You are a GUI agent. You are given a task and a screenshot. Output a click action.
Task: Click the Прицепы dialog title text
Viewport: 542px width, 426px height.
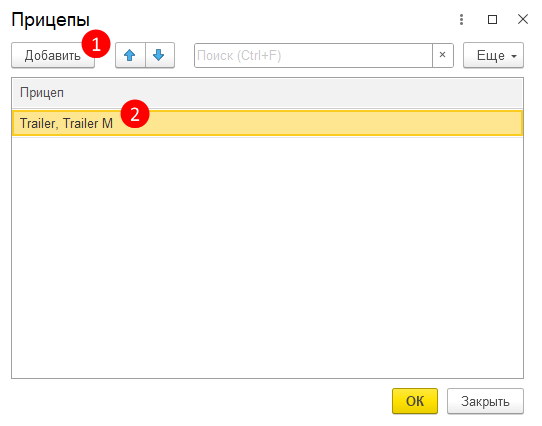(x=50, y=20)
